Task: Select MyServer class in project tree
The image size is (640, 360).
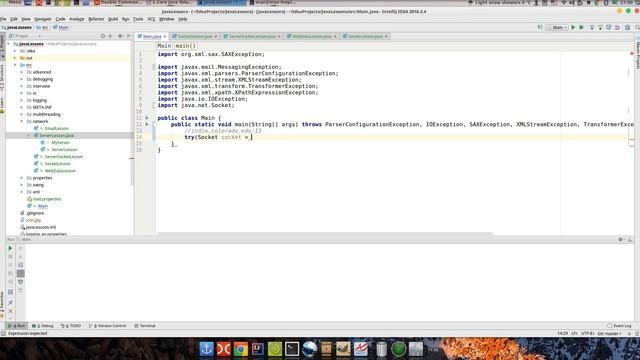Action: click(60, 142)
